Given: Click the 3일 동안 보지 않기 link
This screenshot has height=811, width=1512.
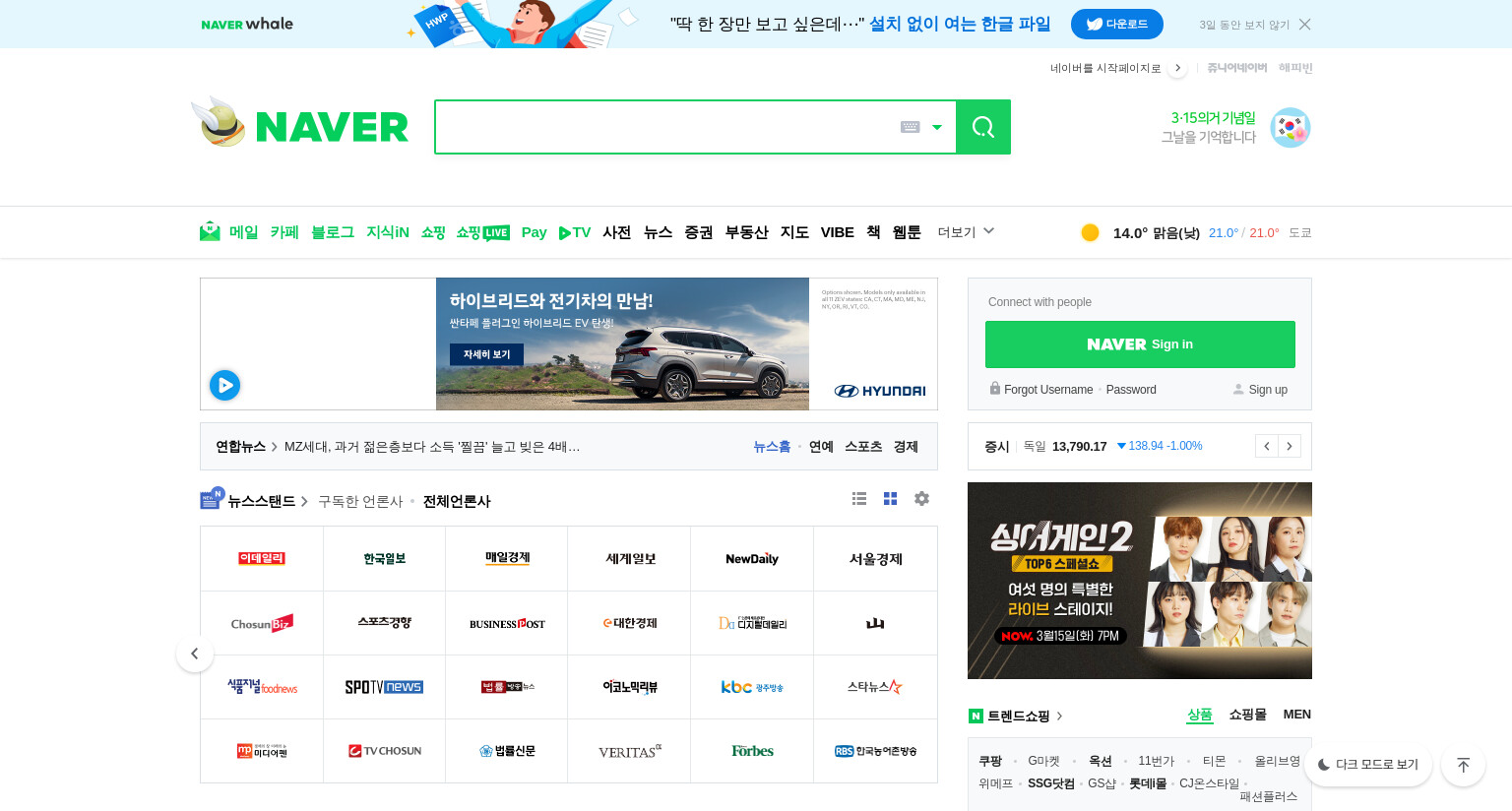Looking at the screenshot, I should [1244, 25].
